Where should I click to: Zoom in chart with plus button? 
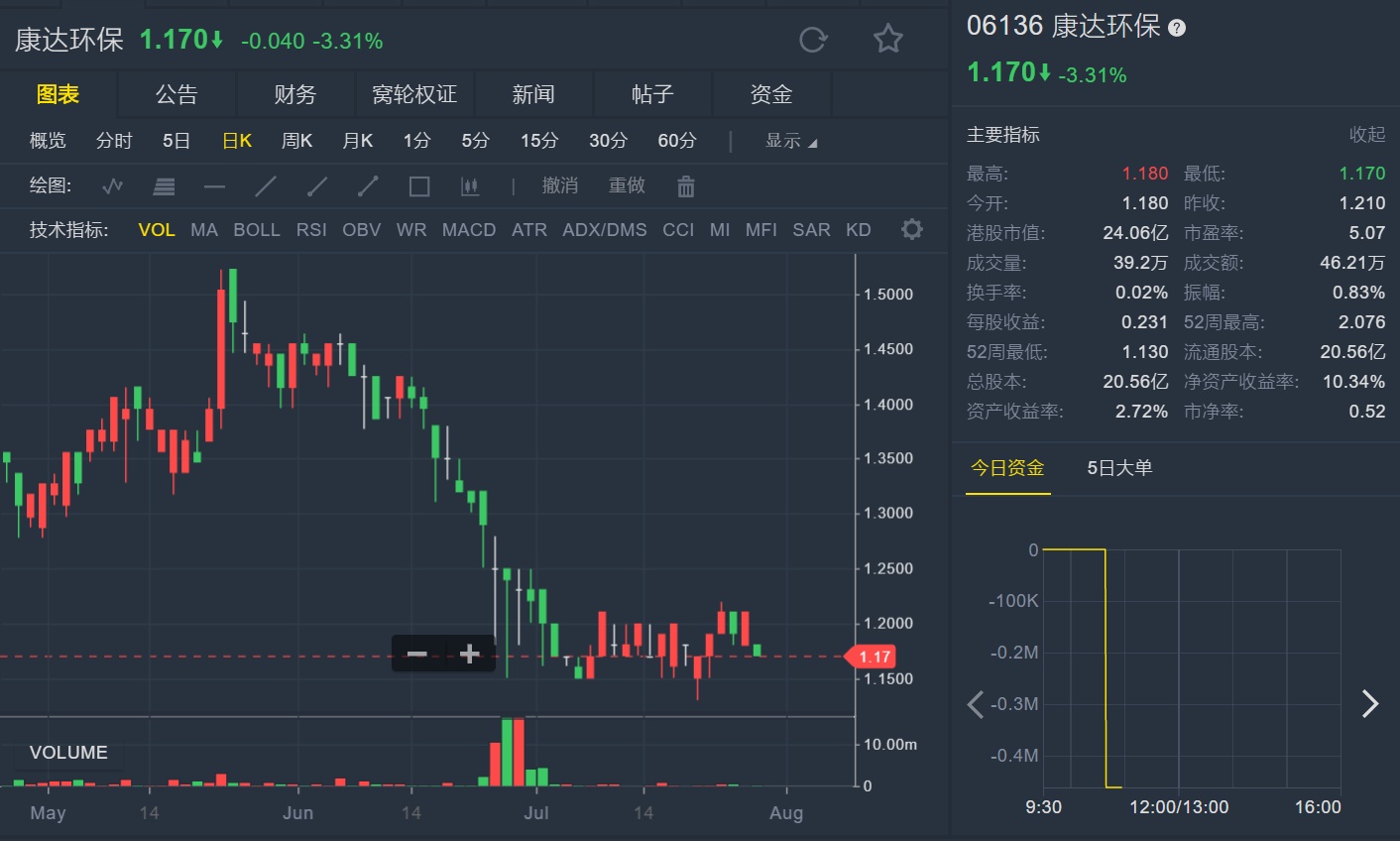click(470, 654)
